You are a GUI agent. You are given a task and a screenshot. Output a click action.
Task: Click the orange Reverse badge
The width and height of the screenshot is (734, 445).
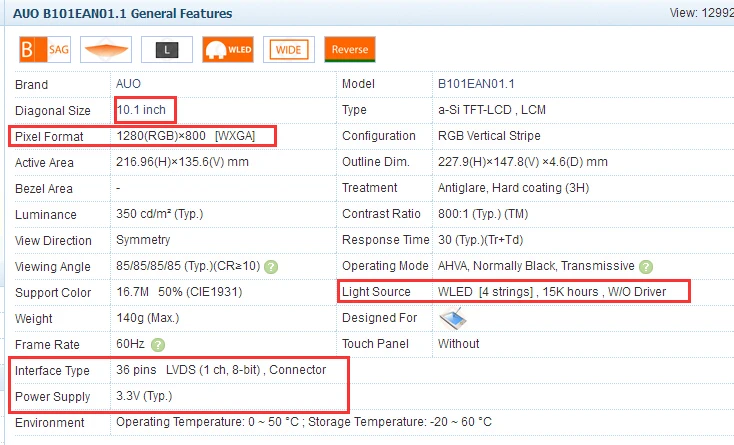click(350, 49)
